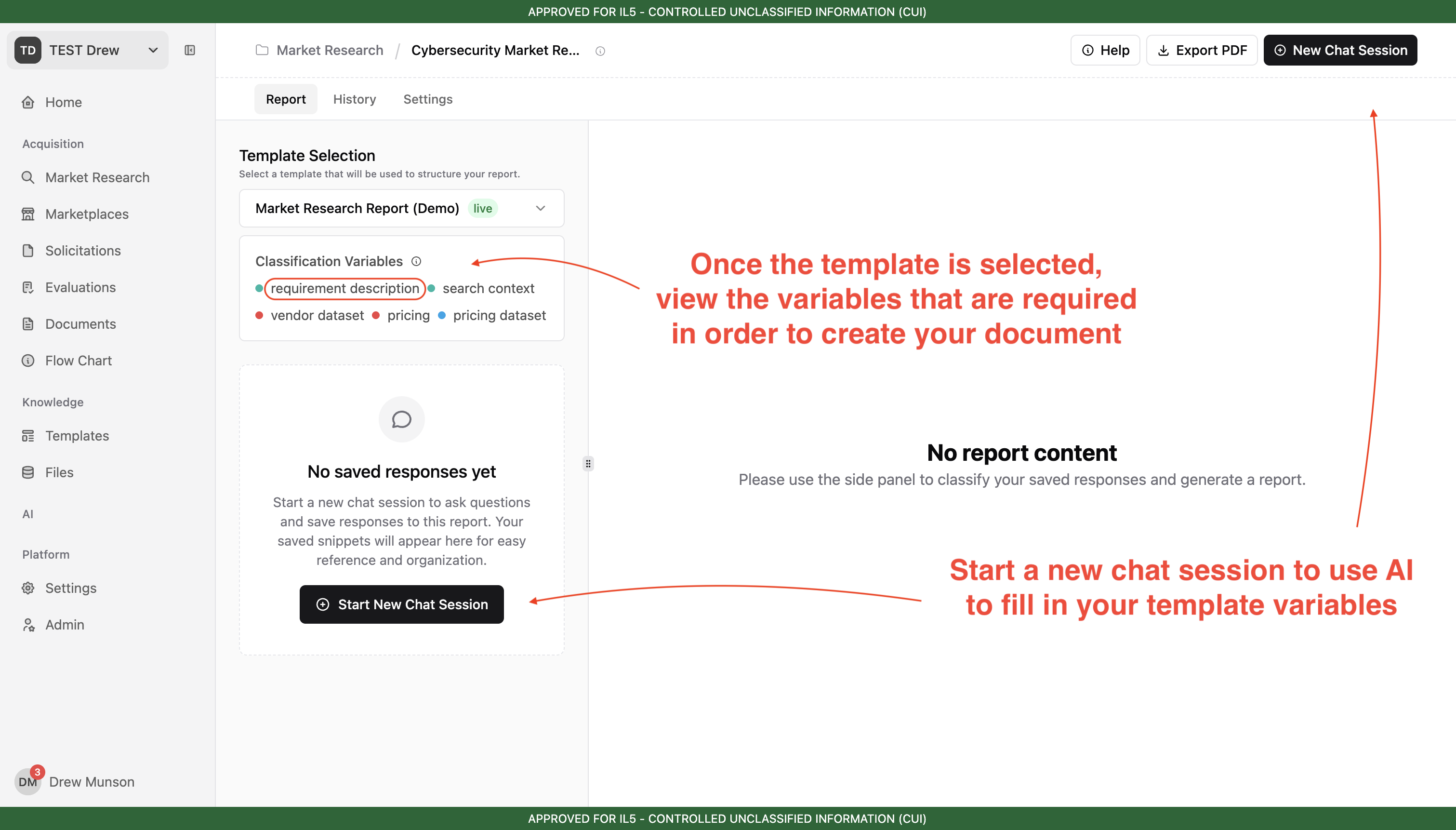Switch to the History tab
This screenshot has width=1456, height=830.
tap(354, 99)
